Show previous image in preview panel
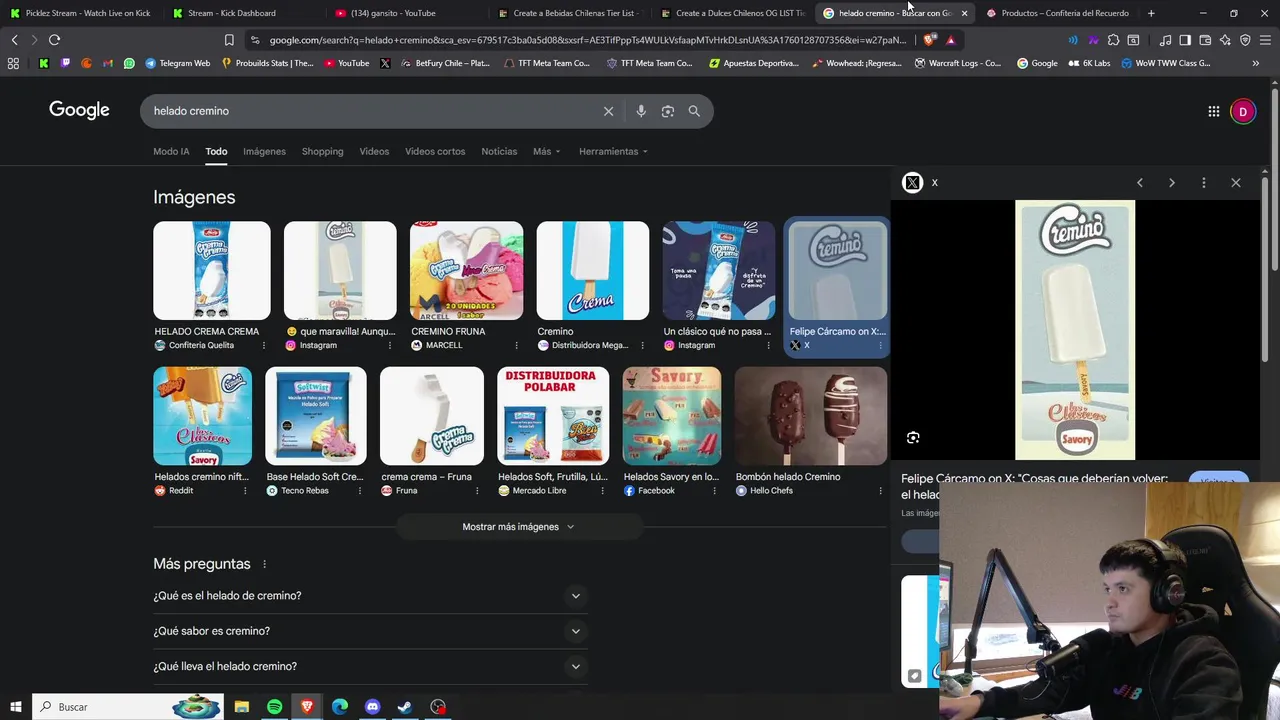The width and height of the screenshot is (1280, 720). pyautogui.click(x=1140, y=183)
